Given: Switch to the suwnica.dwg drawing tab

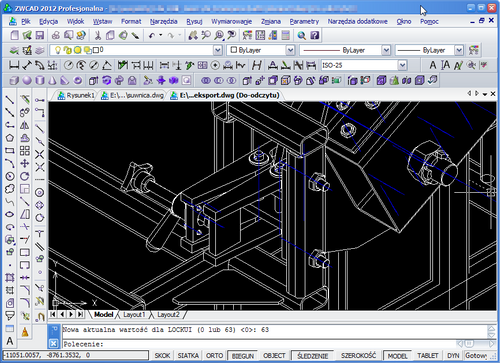Looking at the screenshot, I should [133, 96].
